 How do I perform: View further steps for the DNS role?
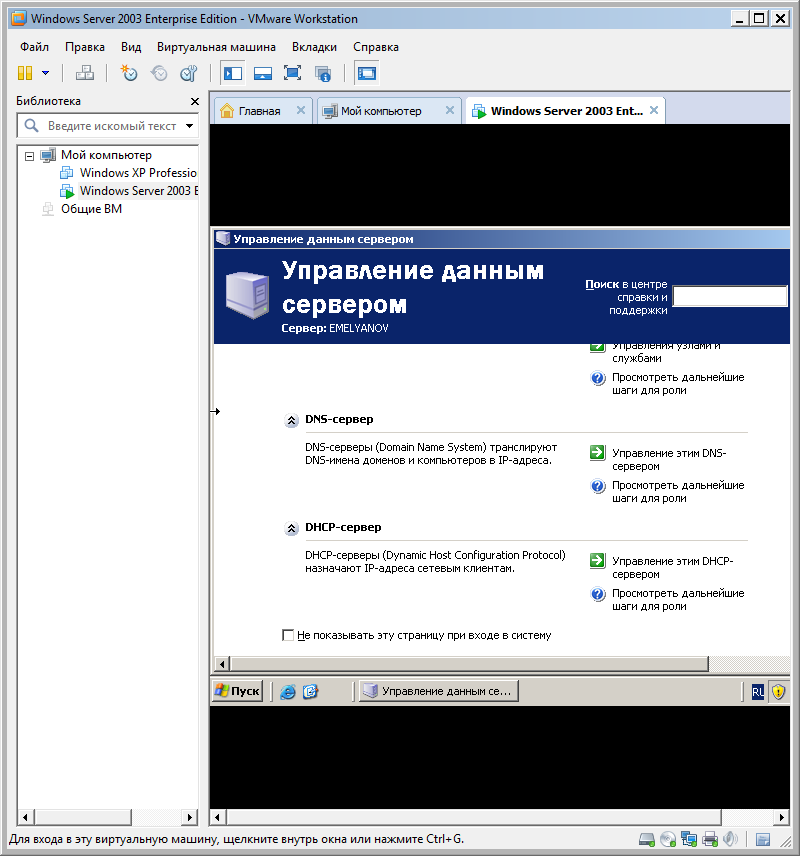pos(678,492)
